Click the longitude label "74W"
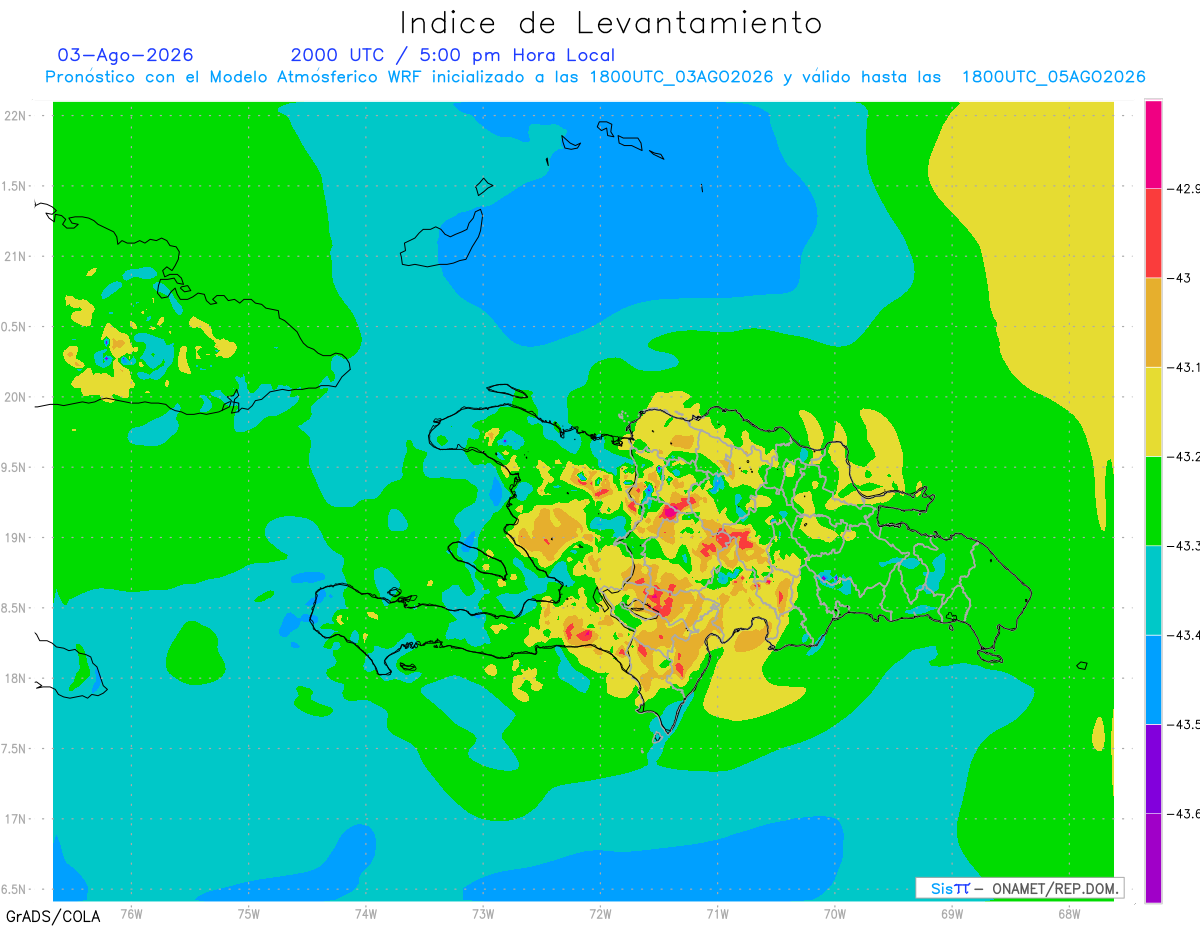 tap(366, 913)
